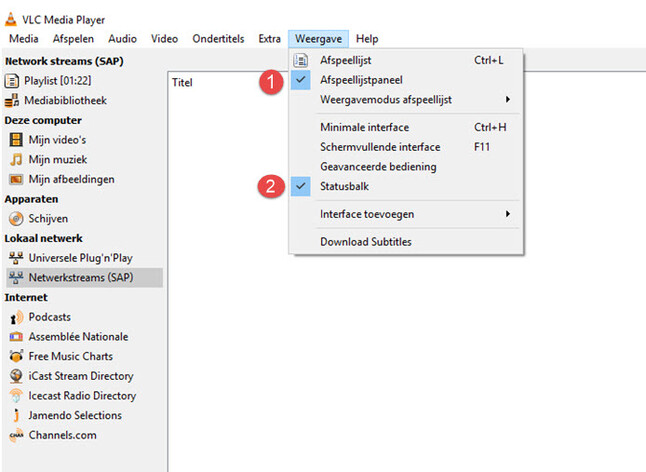Click the Universele Plug'n'Play network icon
Image resolution: width=646 pixels, height=472 pixels.
pyautogui.click(x=16, y=258)
